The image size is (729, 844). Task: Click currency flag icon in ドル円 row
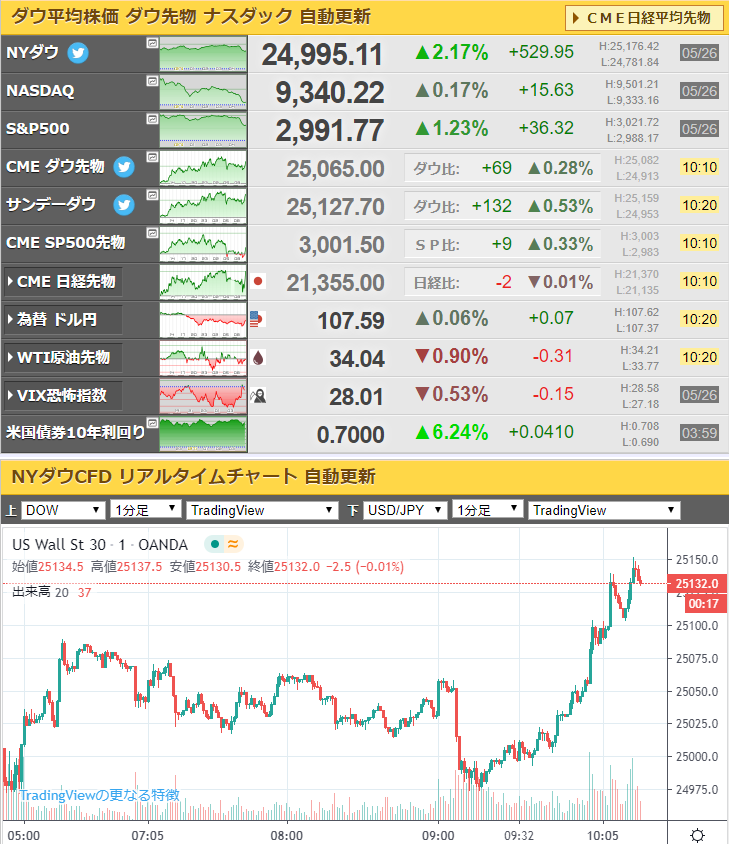pos(257,319)
